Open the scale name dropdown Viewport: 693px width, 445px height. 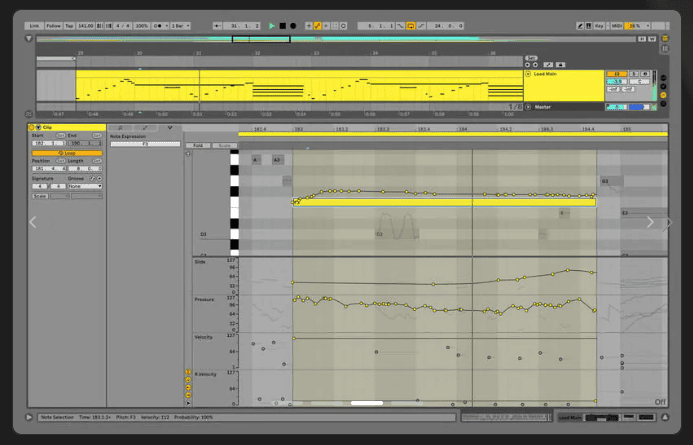click(87, 196)
